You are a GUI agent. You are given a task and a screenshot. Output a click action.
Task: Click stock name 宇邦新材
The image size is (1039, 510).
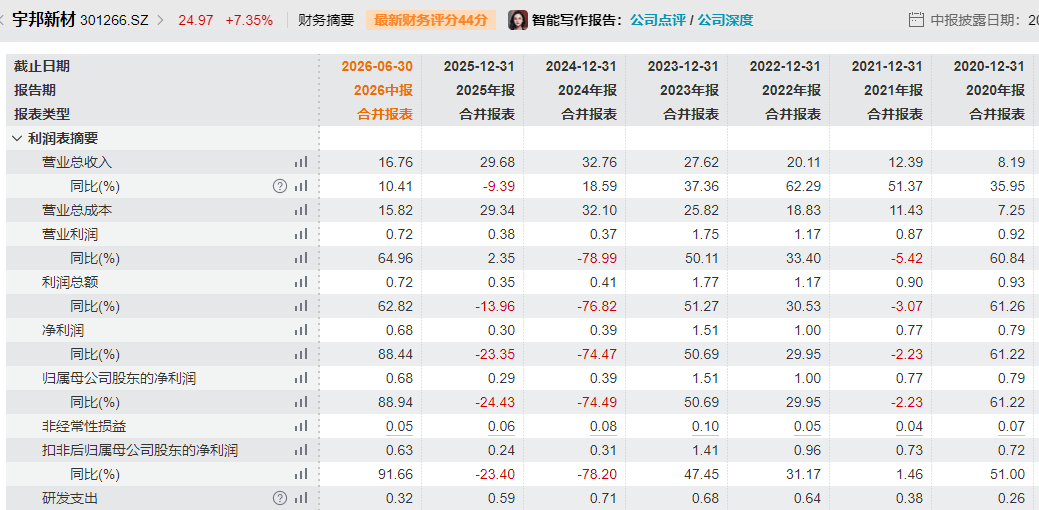click(44, 20)
